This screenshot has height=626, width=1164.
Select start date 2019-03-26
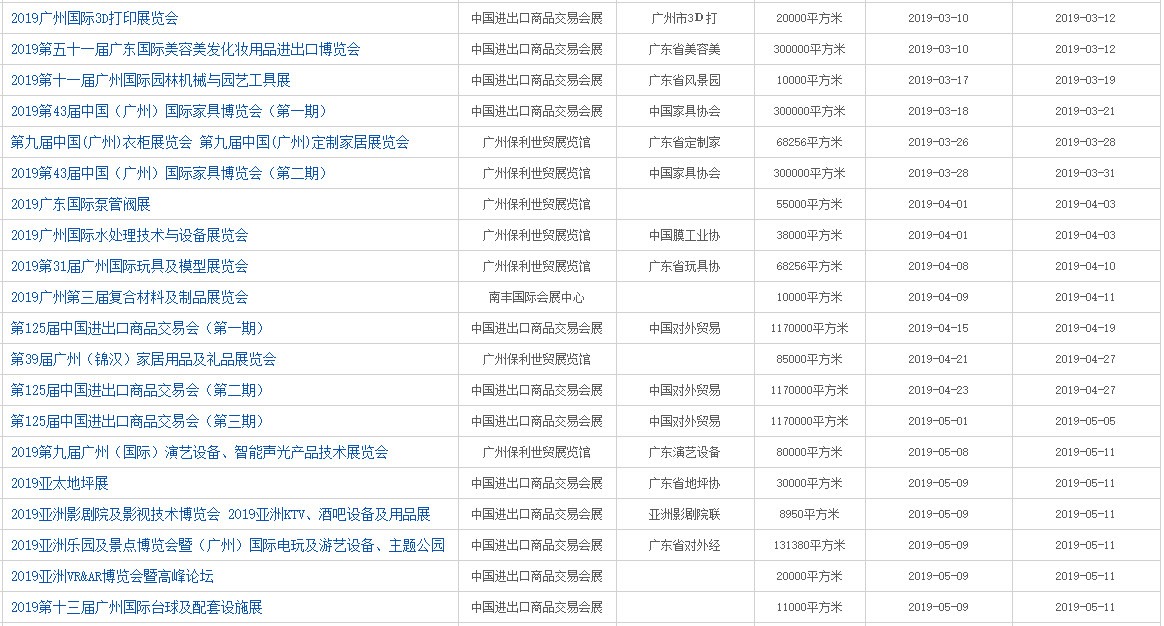click(x=938, y=142)
